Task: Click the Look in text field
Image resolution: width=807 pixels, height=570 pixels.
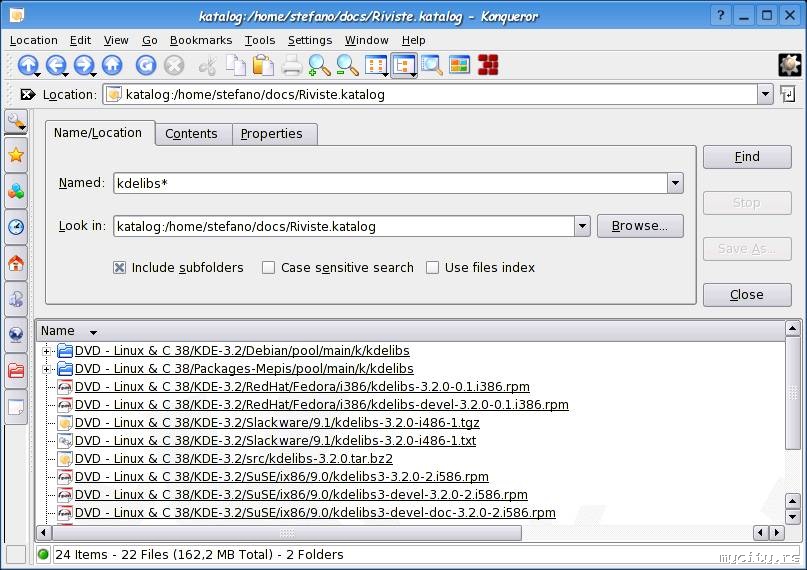Action: click(x=344, y=226)
